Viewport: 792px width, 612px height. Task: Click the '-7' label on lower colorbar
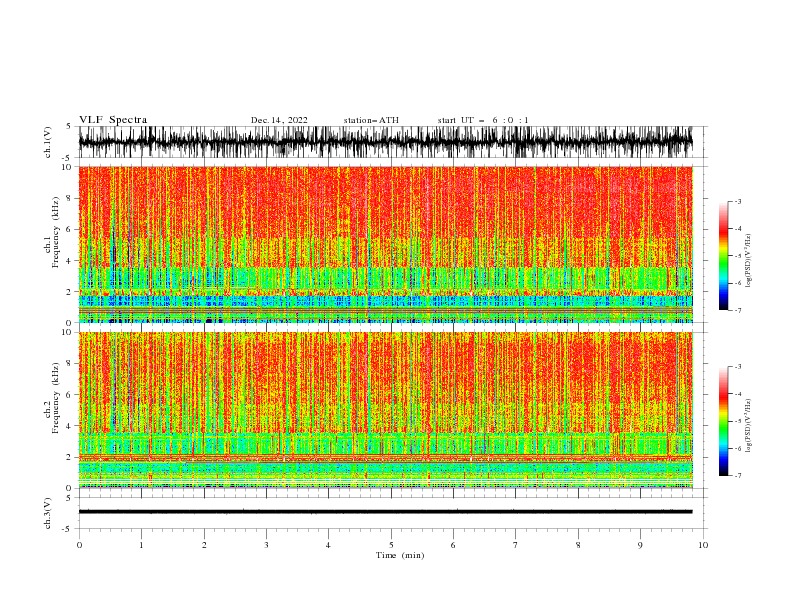point(738,476)
